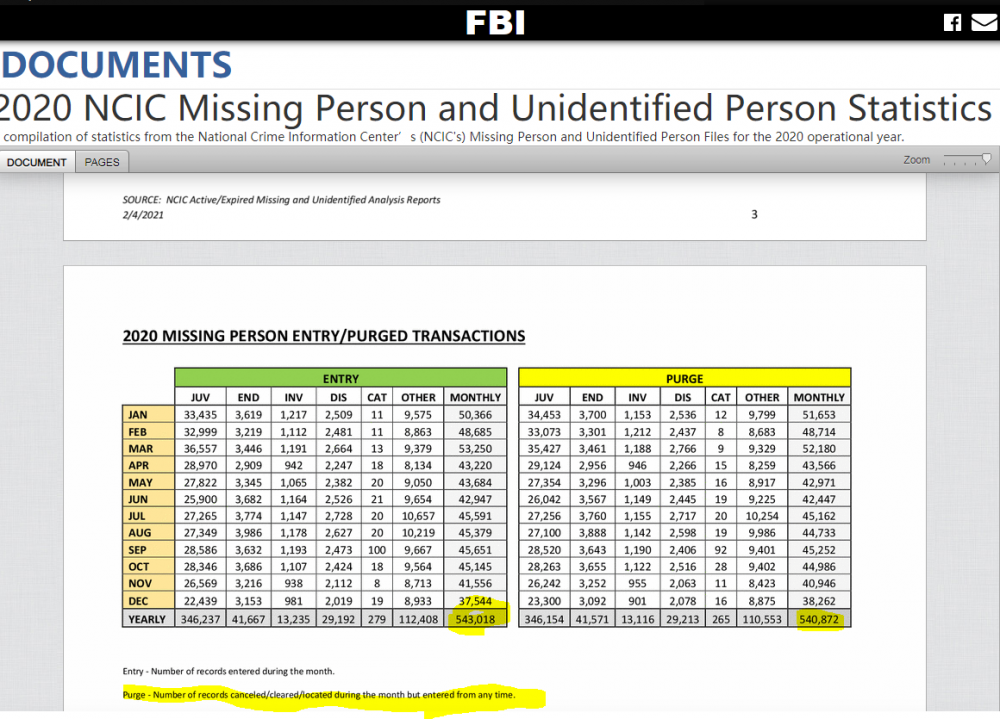Open the DOCUMENTS section heading link
The height and width of the screenshot is (719, 1000).
pos(117,65)
